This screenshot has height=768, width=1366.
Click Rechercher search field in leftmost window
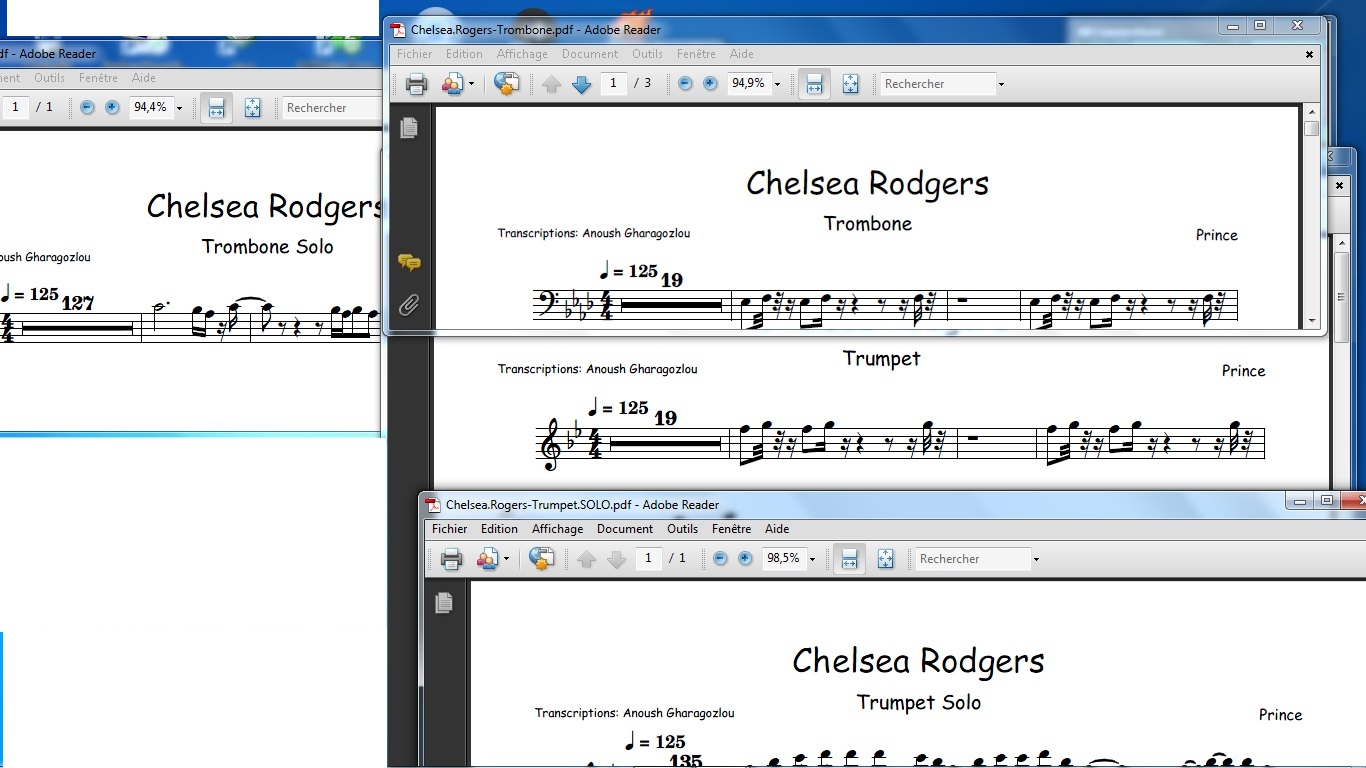coord(332,108)
